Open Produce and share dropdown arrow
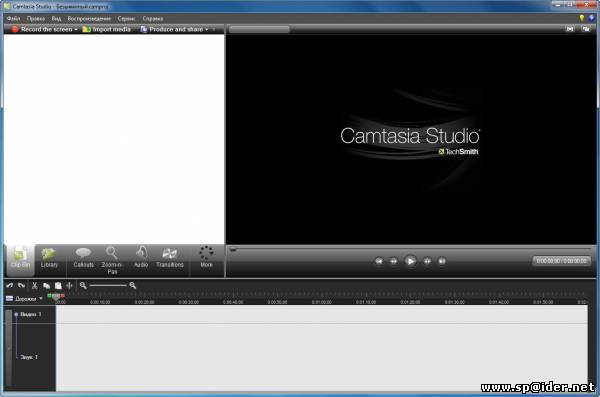Viewport: 600px width, 397px height. [207, 29]
